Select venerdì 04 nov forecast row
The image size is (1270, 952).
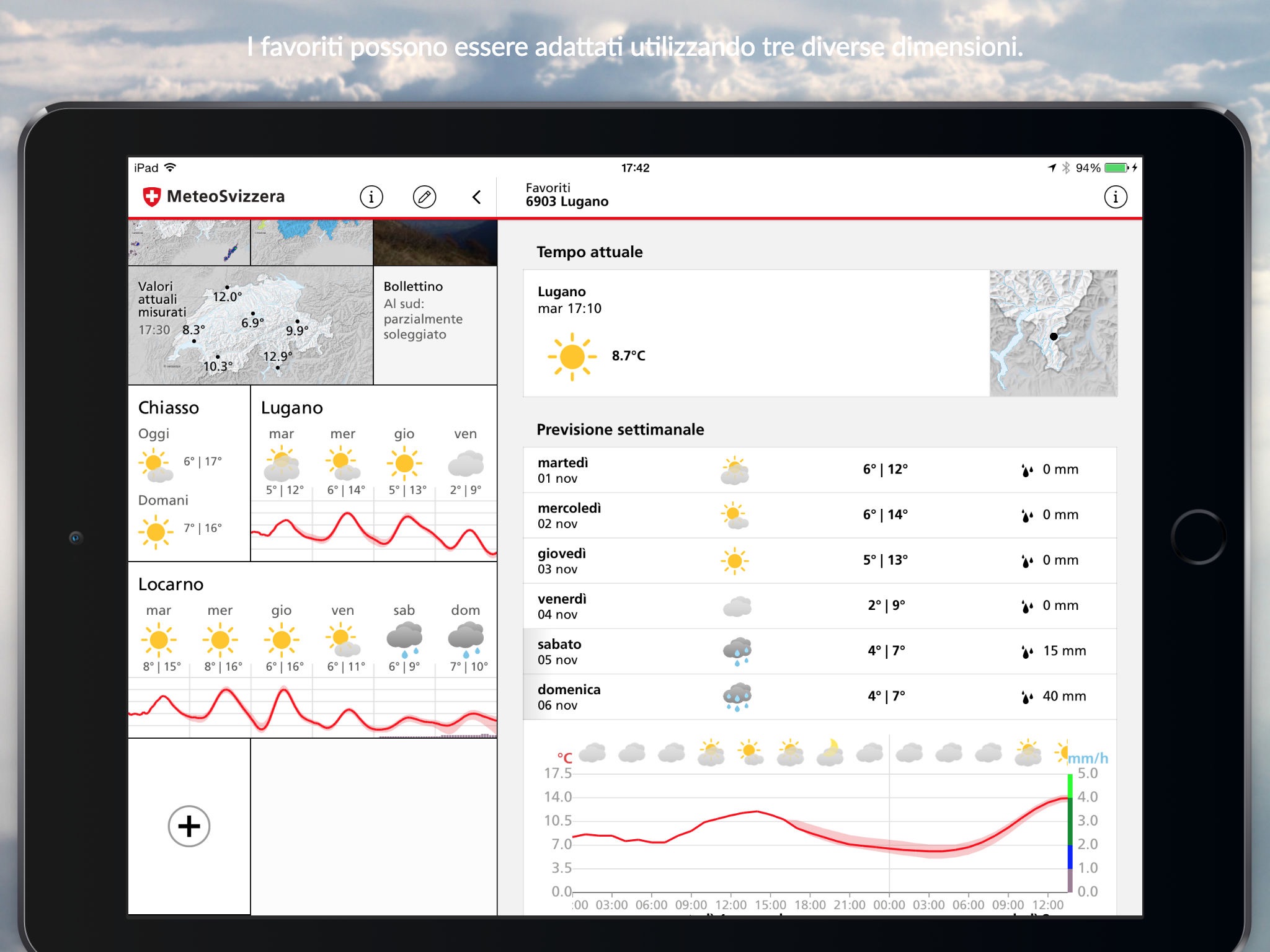[820, 606]
